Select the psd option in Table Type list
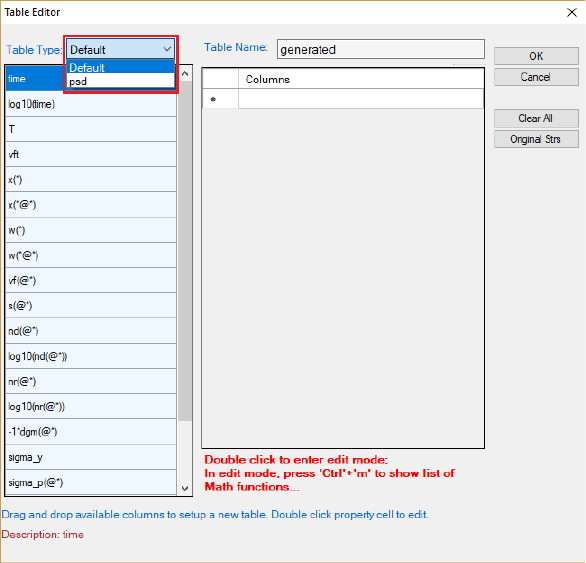586x563 pixels. pyautogui.click(x=120, y=81)
